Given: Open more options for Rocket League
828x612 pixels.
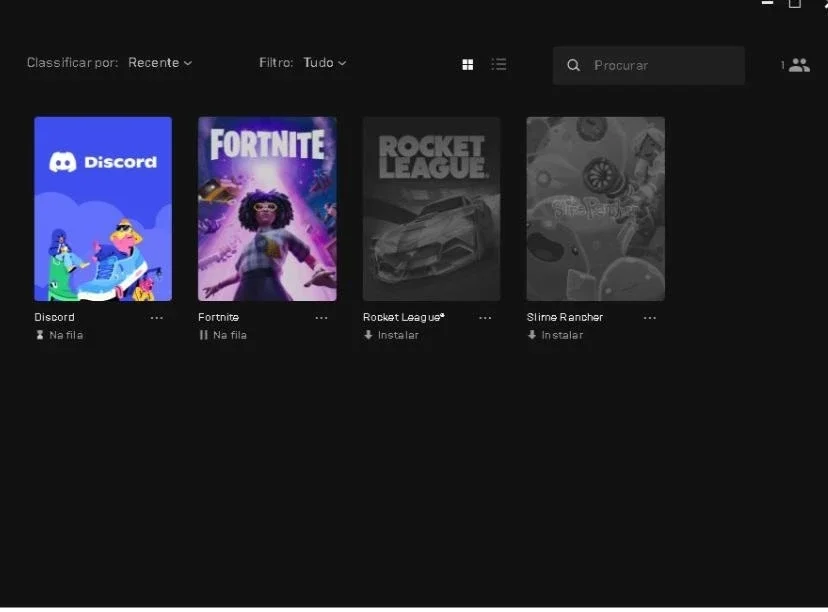Looking at the screenshot, I should 485,318.
